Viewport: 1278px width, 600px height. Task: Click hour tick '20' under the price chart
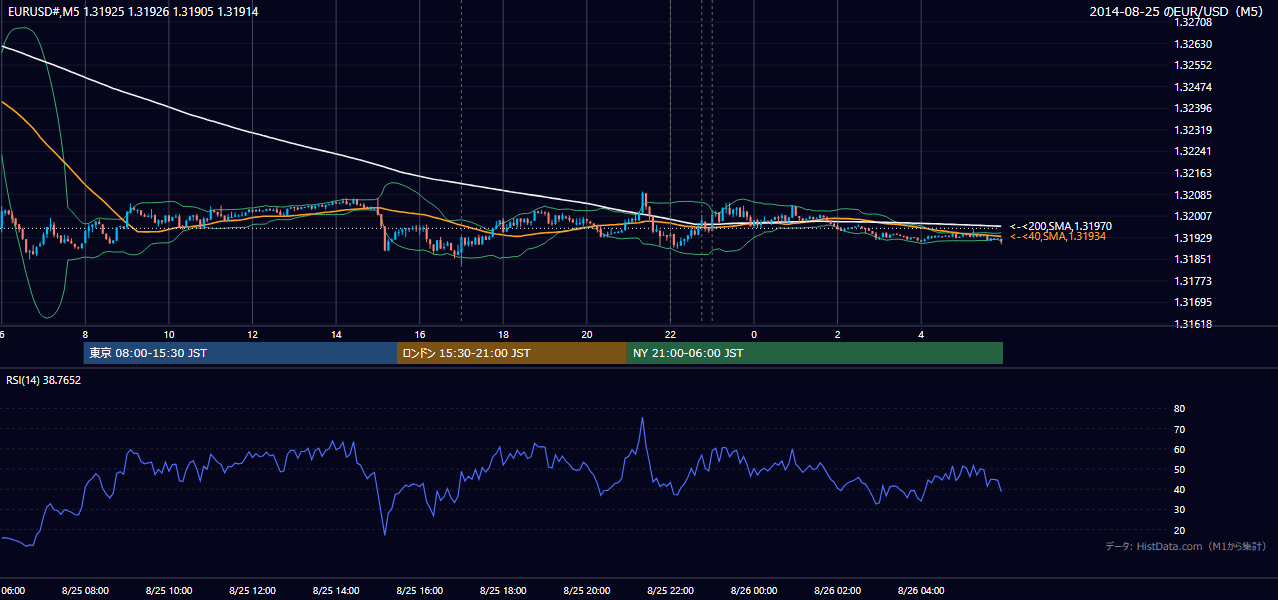coord(587,334)
